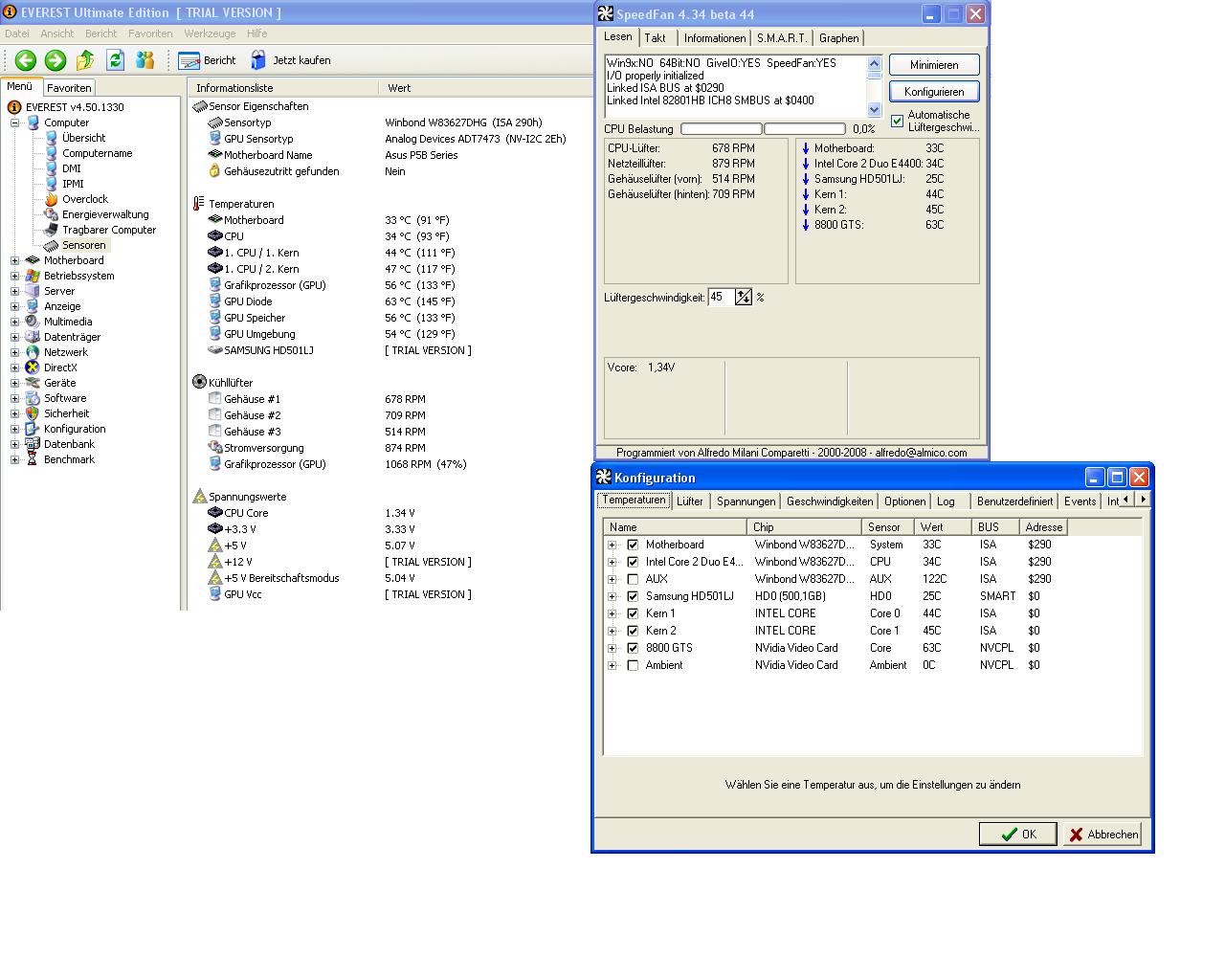Open the S.M.A.R.T. tab in SpeedFan
1225x980 pixels.
coord(782,37)
